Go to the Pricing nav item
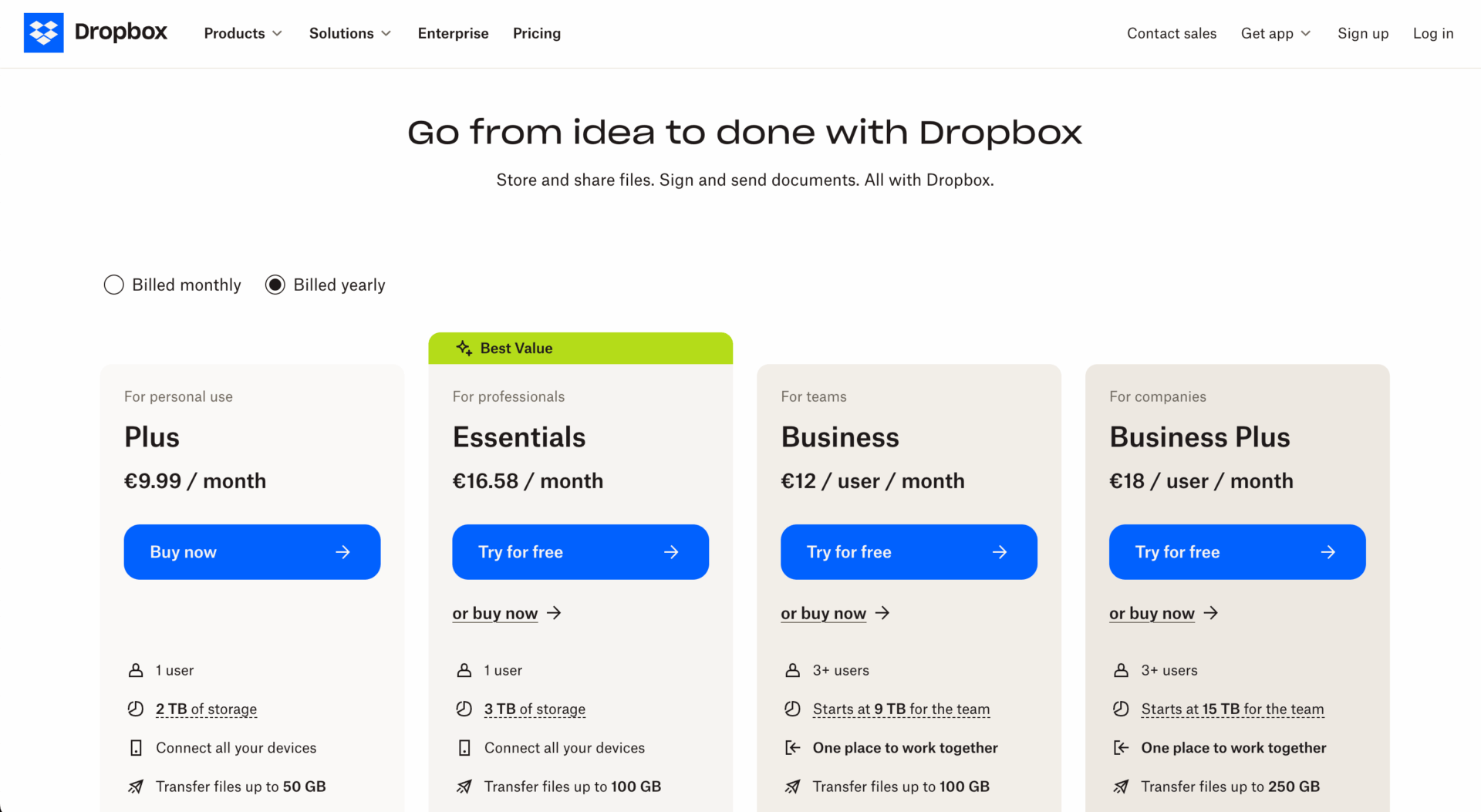1481x812 pixels. [x=537, y=33]
